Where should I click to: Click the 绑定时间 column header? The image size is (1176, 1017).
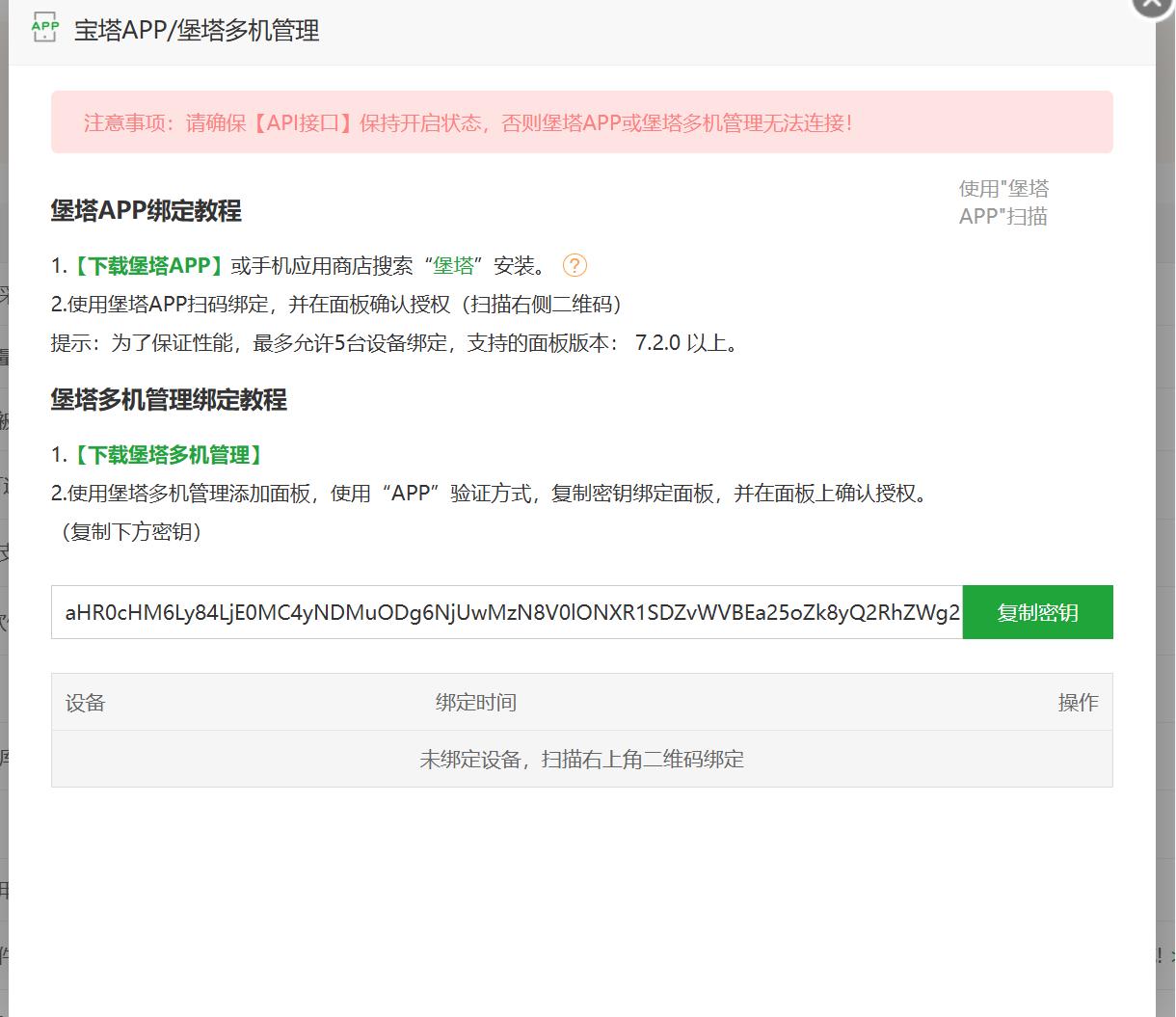tap(476, 703)
